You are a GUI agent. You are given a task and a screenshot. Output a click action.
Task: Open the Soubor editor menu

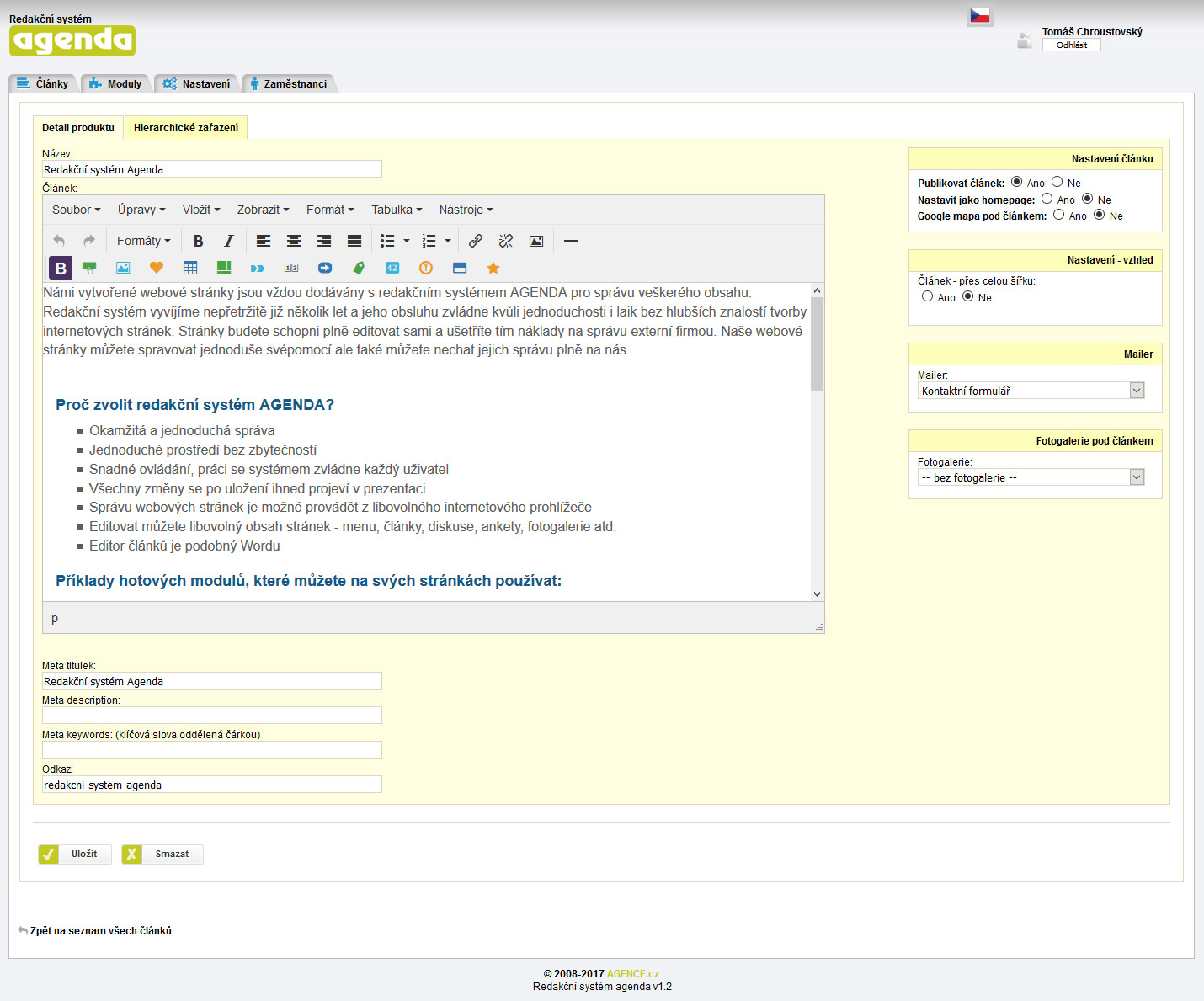point(77,210)
